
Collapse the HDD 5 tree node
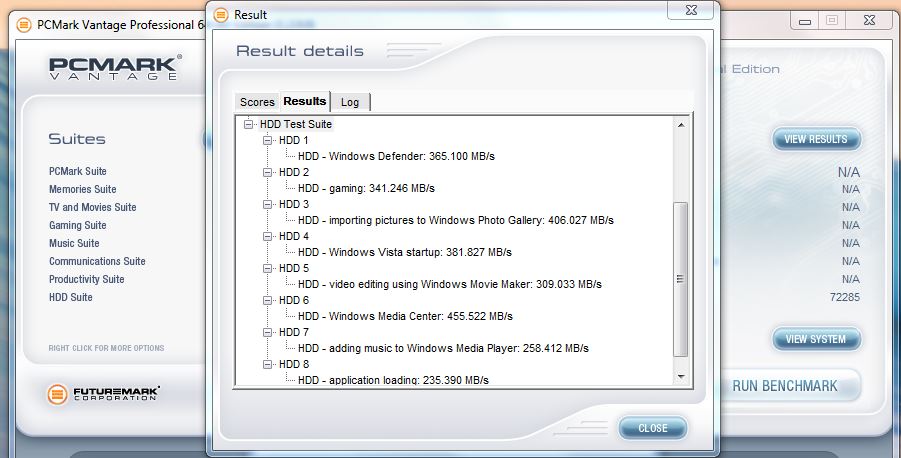[268, 268]
